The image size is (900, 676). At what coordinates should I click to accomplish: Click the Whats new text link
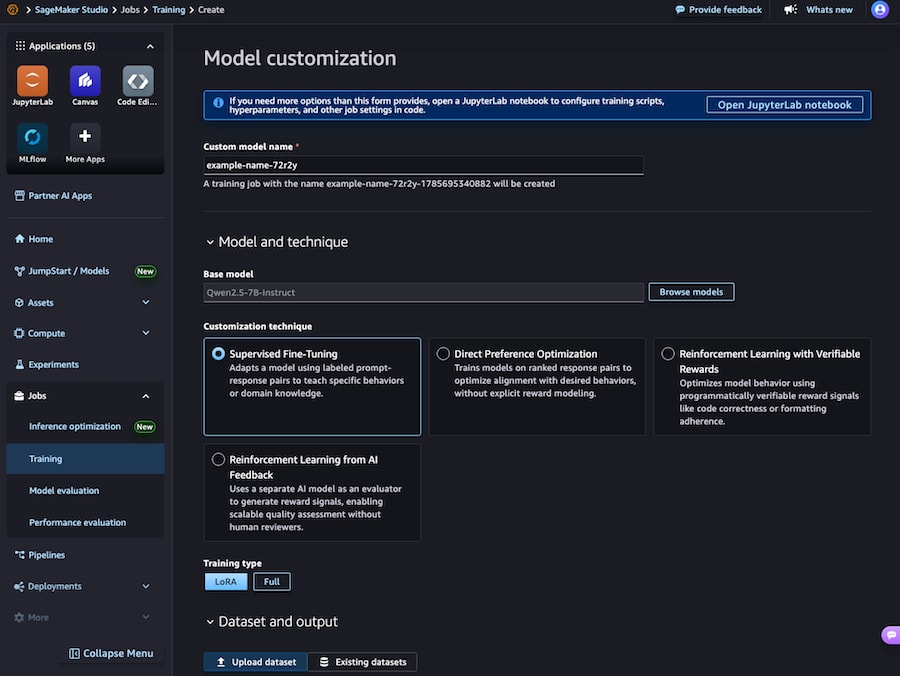(829, 10)
